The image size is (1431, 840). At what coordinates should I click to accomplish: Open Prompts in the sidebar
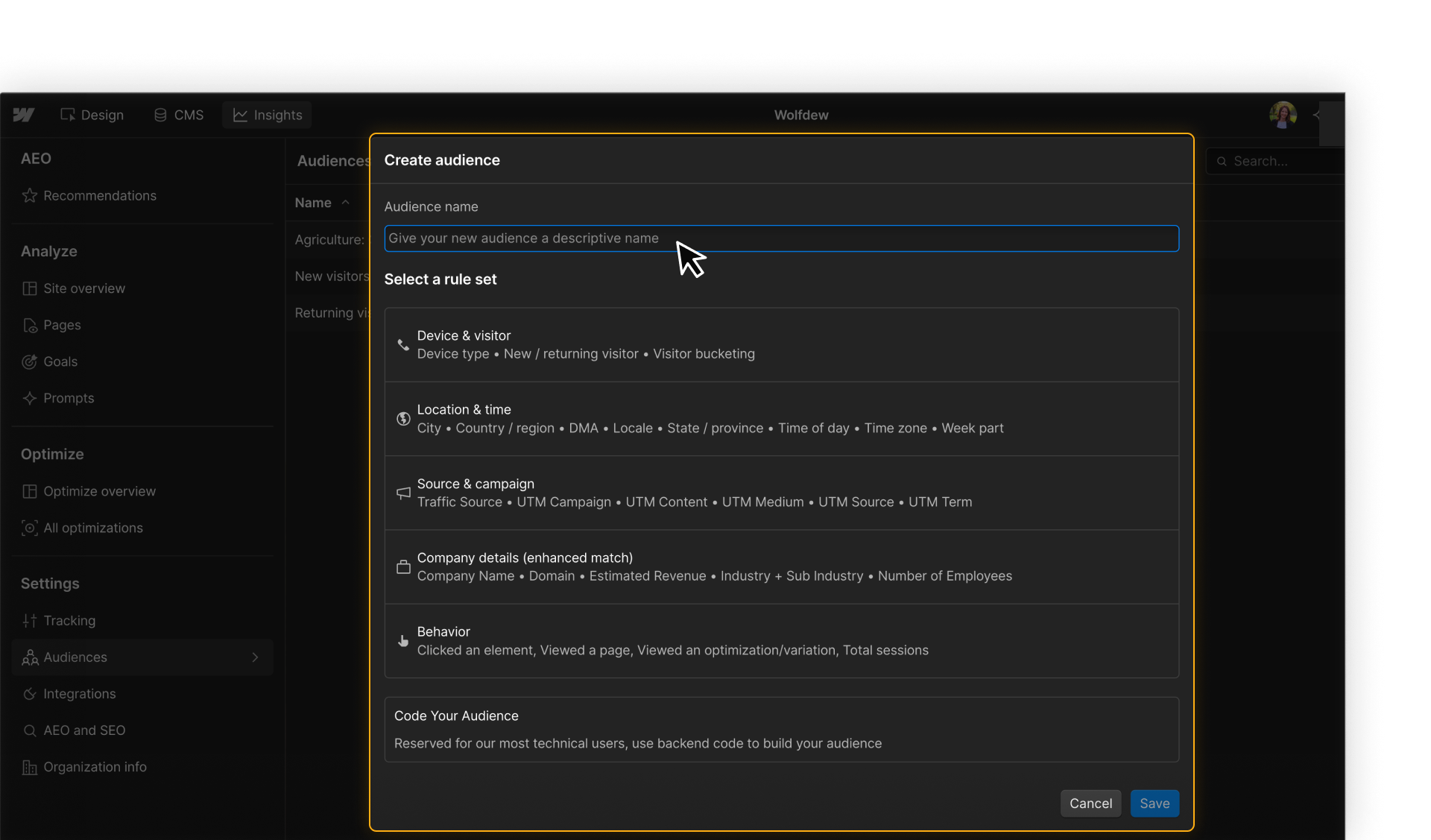[x=142, y=398]
